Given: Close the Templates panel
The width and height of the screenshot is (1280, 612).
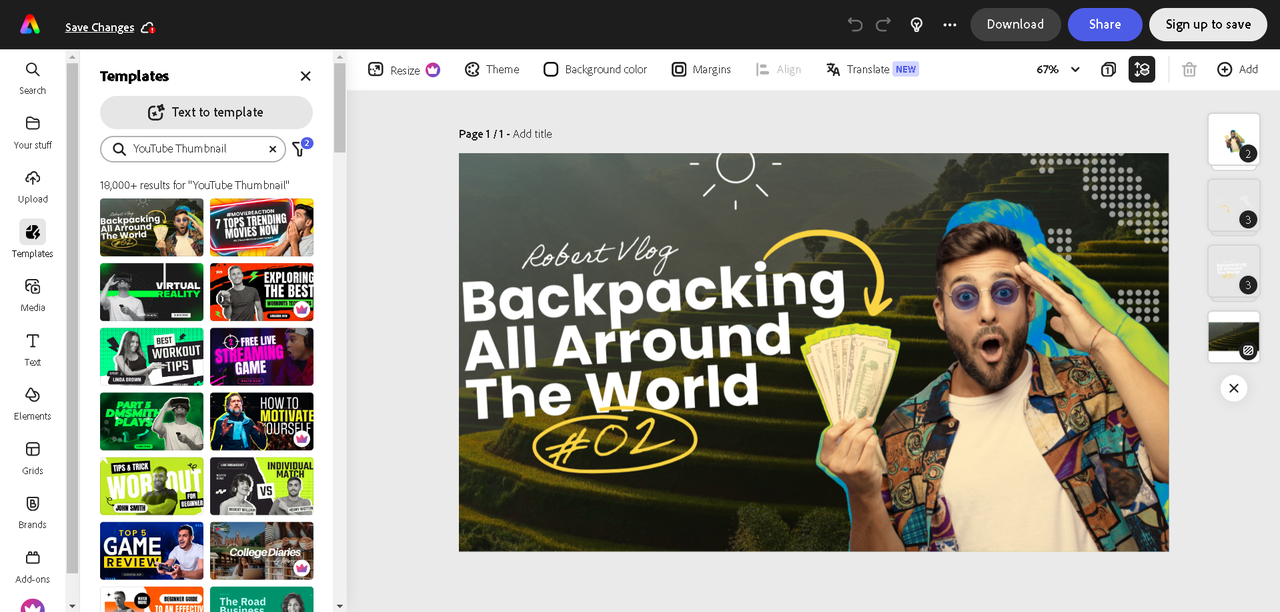Looking at the screenshot, I should 305,76.
